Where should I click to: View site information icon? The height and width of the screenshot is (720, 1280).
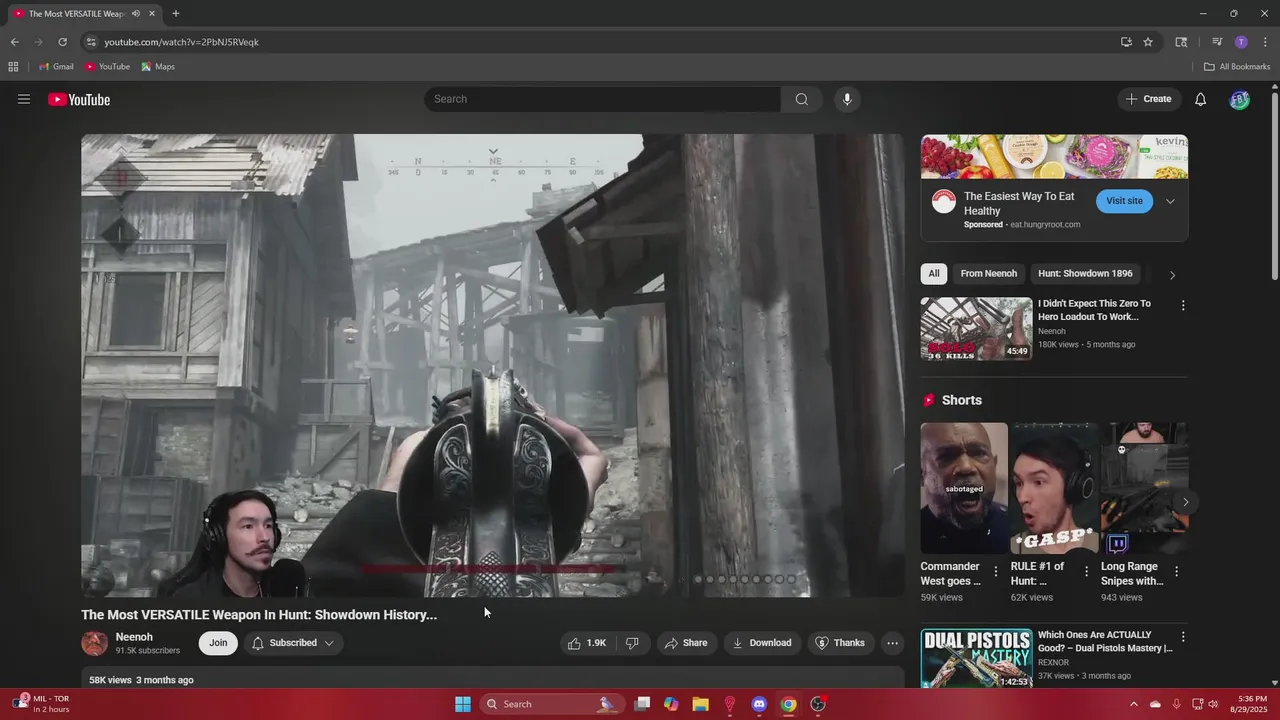pos(91,42)
